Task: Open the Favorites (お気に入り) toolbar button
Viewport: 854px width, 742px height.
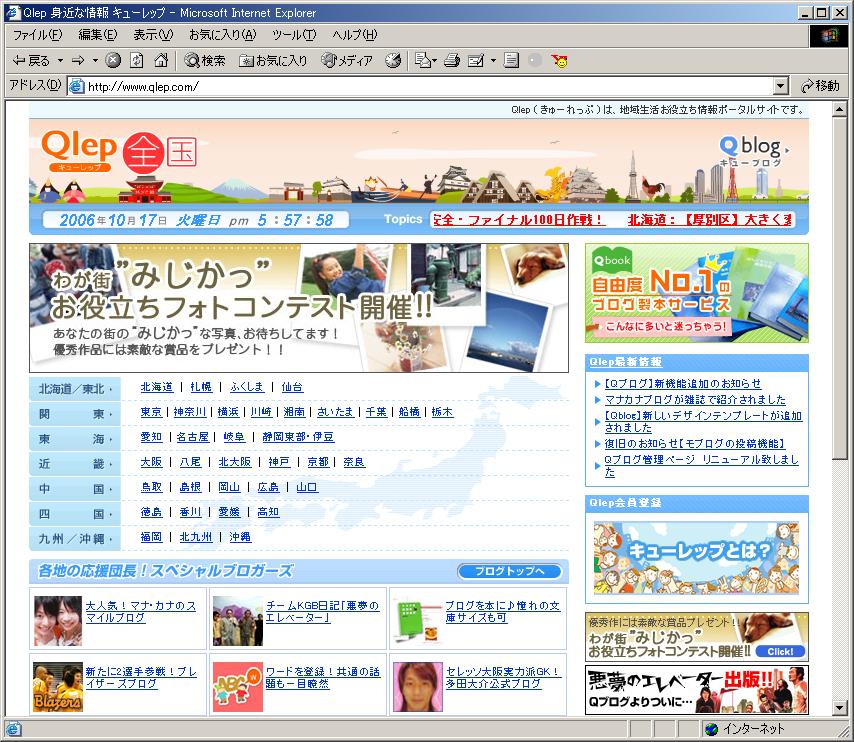Action: coord(273,61)
